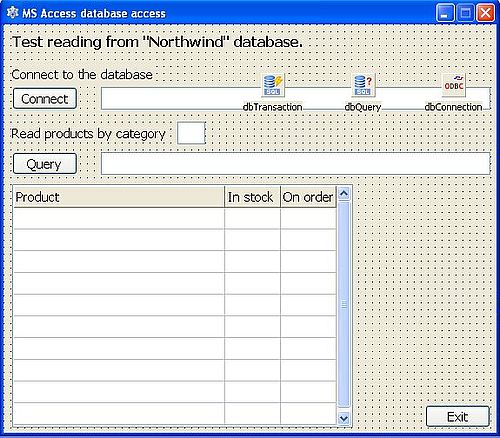Click the Query button
Viewport: 500px width, 438px height.
[45, 164]
